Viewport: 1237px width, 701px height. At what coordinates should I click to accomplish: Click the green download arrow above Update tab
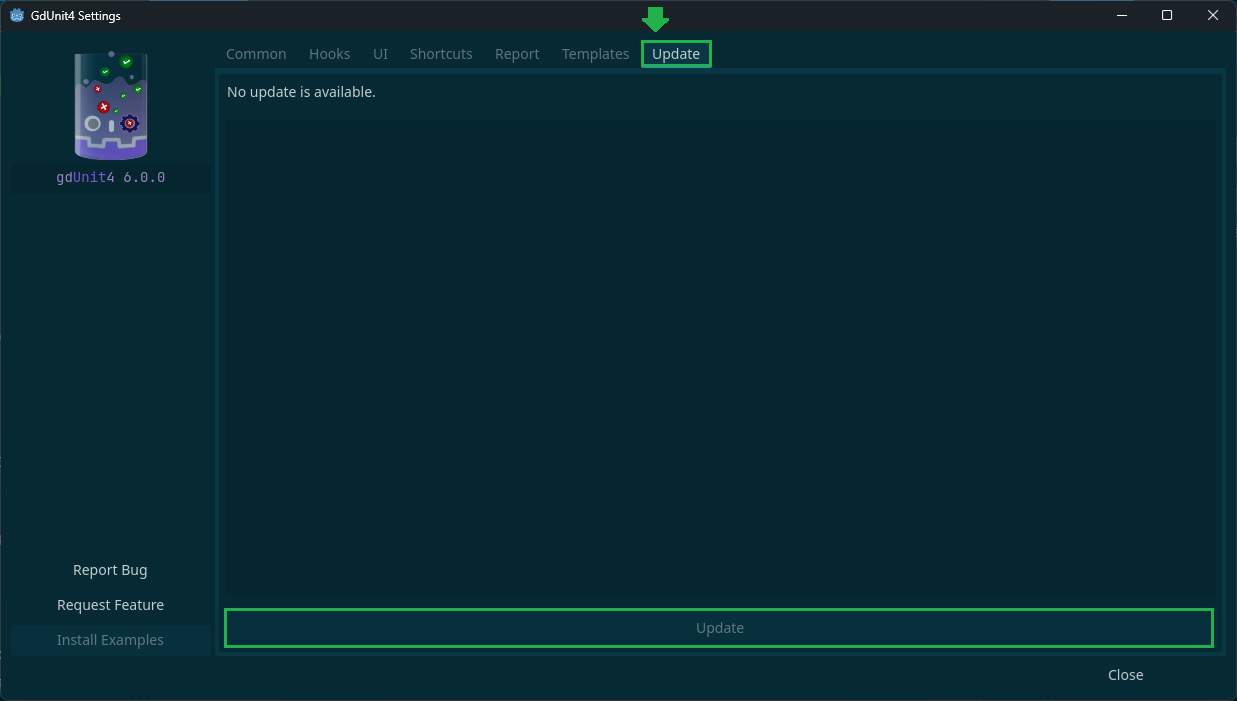[x=655, y=20]
